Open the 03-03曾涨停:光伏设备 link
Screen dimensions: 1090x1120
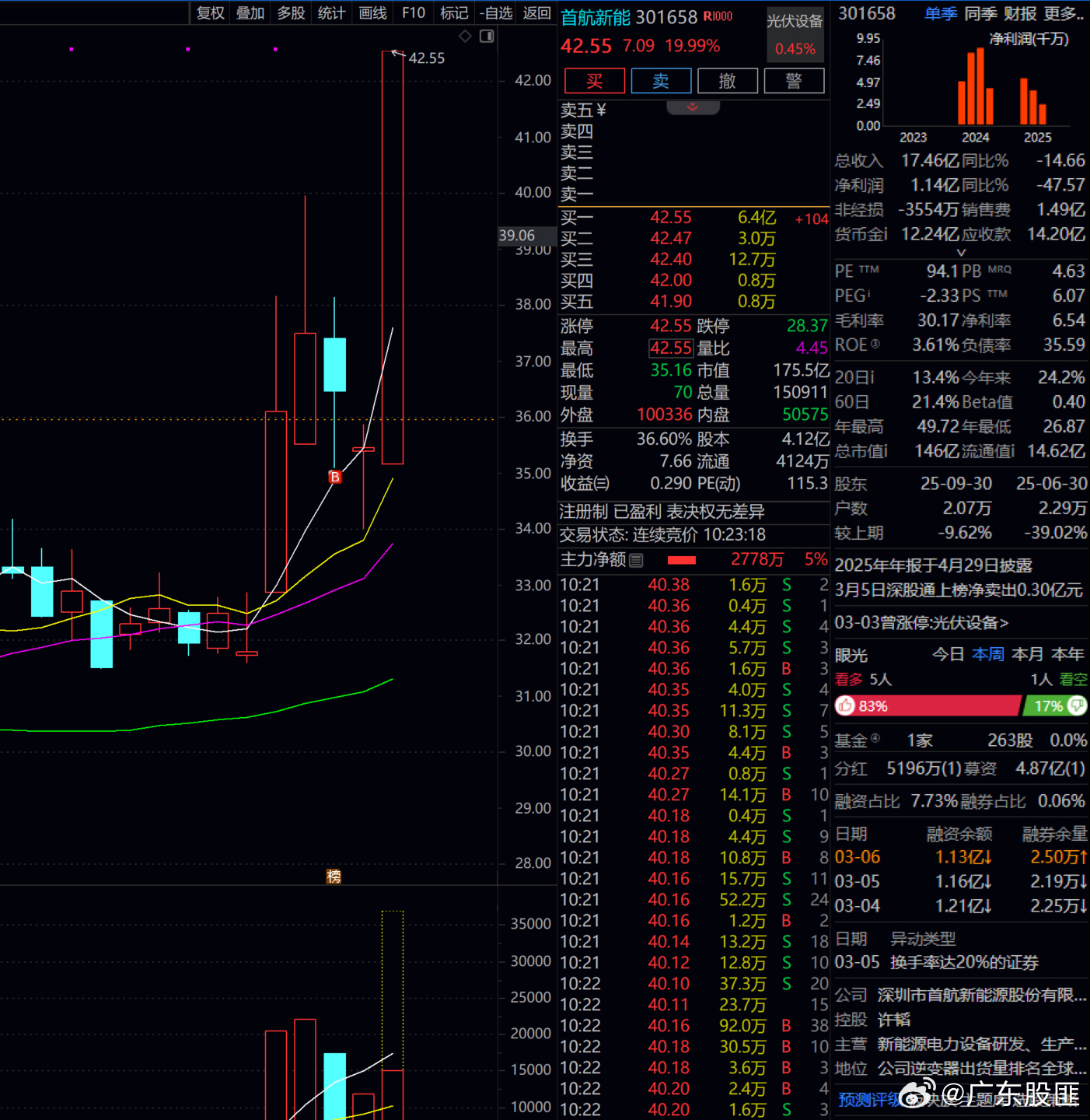(x=921, y=622)
